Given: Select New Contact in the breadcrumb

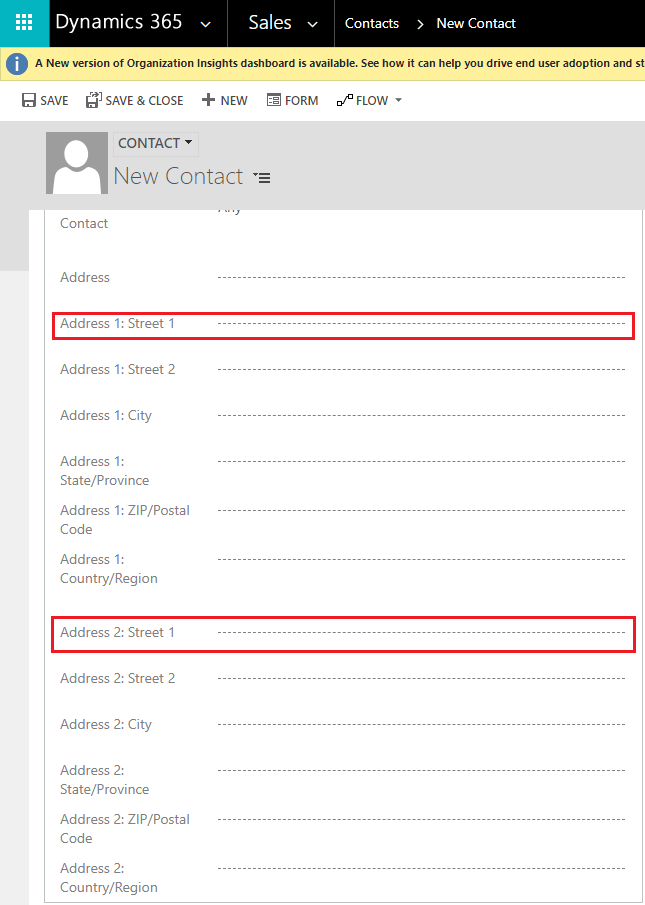Looking at the screenshot, I should [x=476, y=24].
